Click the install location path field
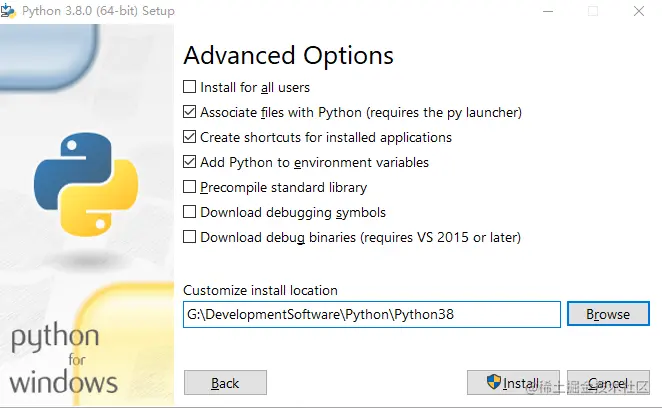This screenshot has height=408, width=662. (372, 314)
